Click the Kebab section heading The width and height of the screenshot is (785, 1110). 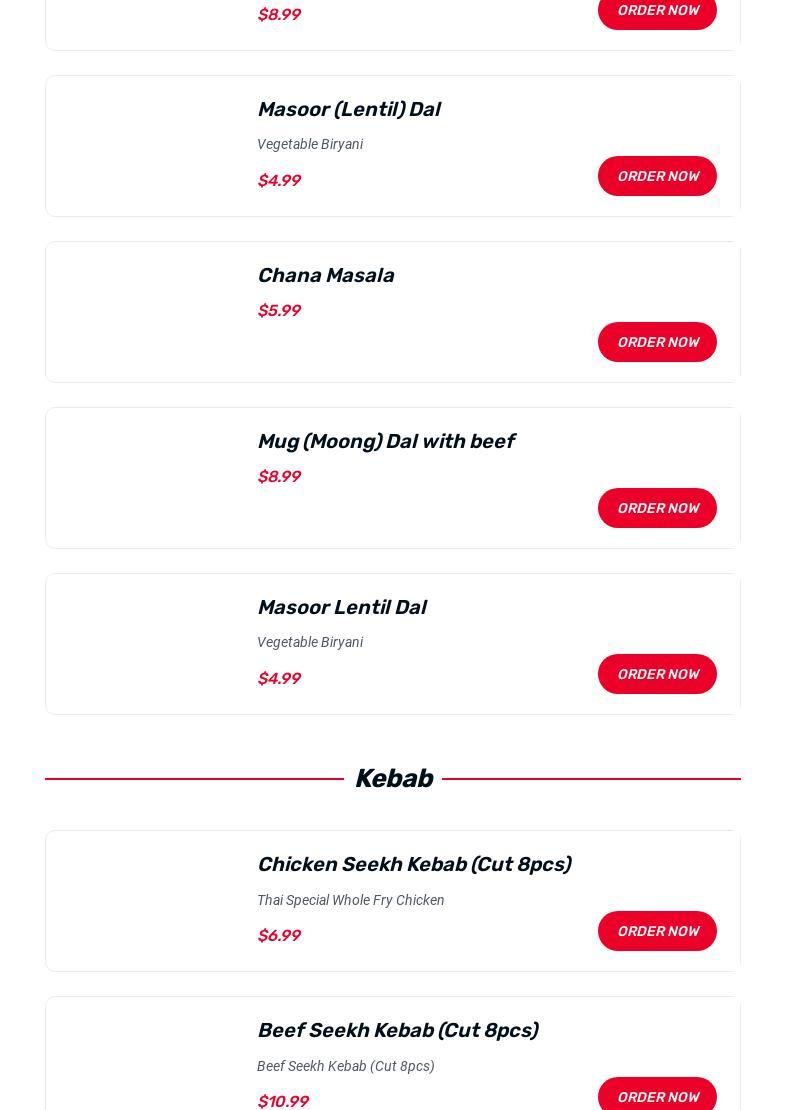393,778
